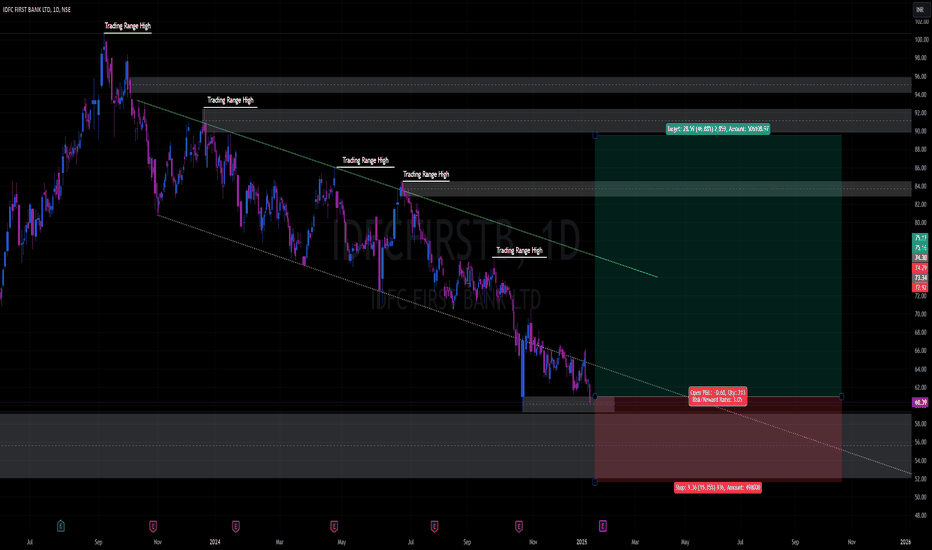Click the green Target label of the long position

tap(718, 128)
